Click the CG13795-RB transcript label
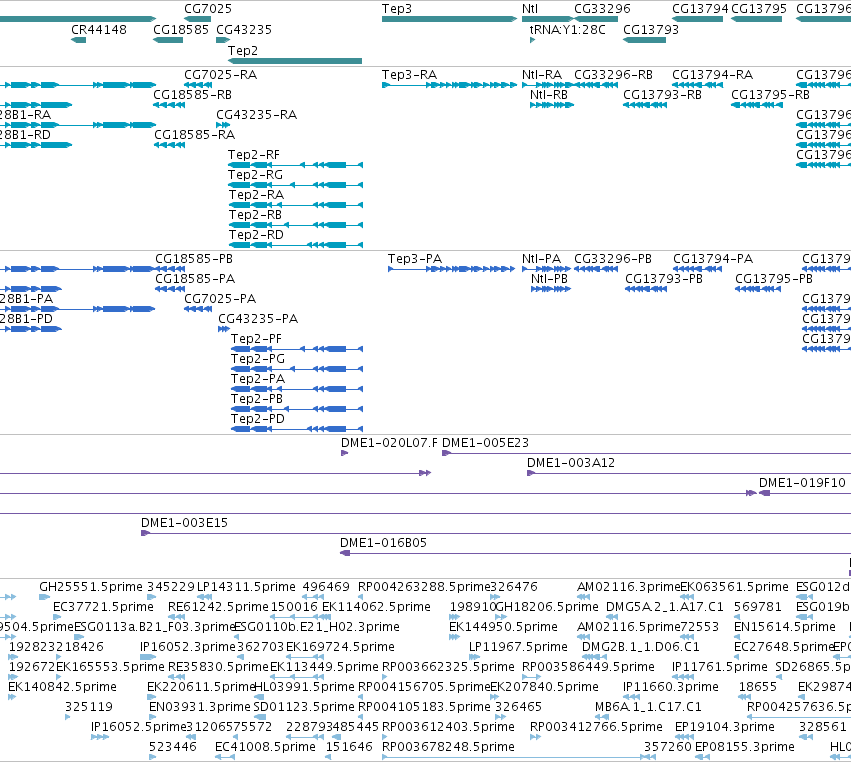This screenshot has height=762, width=851. [770, 94]
